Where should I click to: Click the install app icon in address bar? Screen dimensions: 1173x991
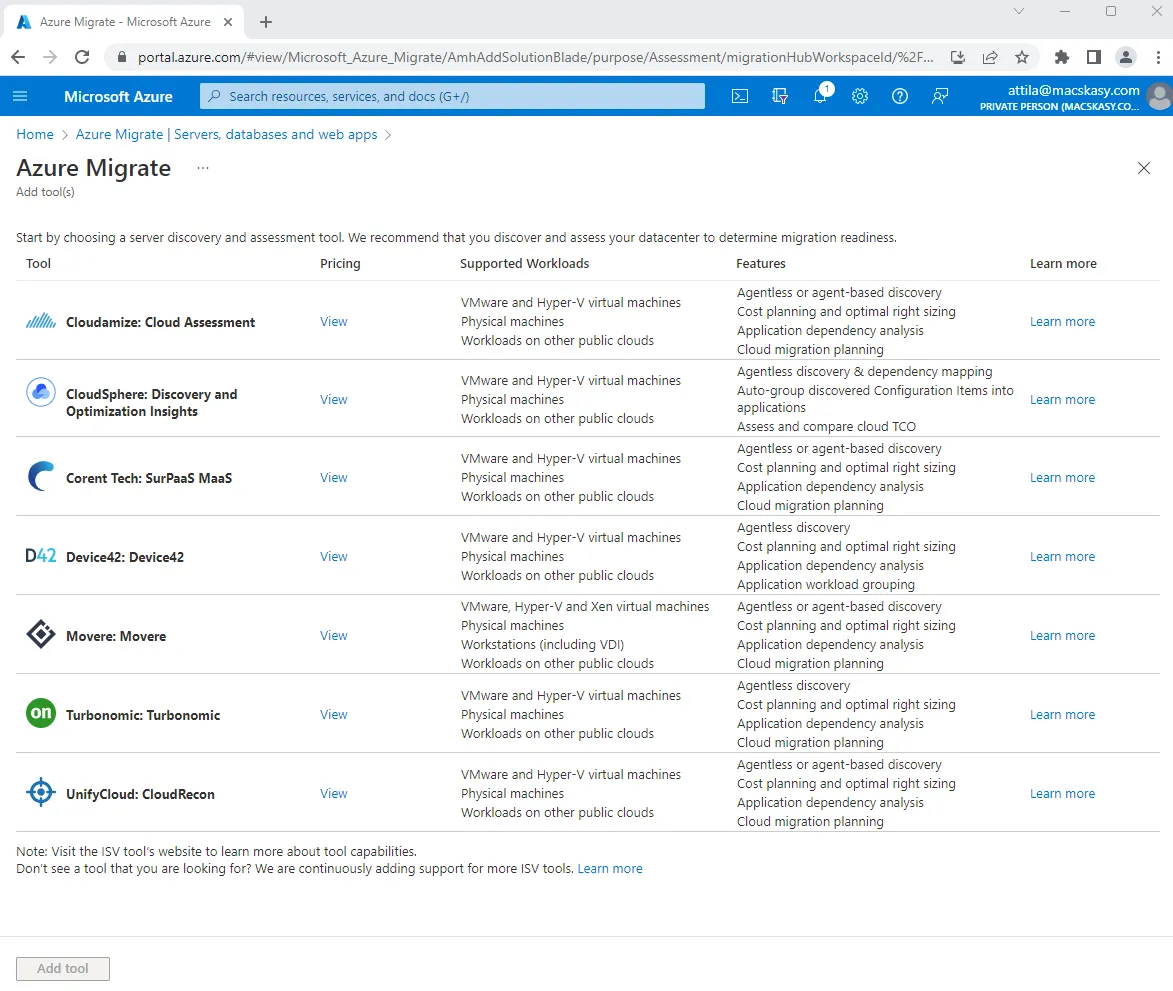point(958,57)
